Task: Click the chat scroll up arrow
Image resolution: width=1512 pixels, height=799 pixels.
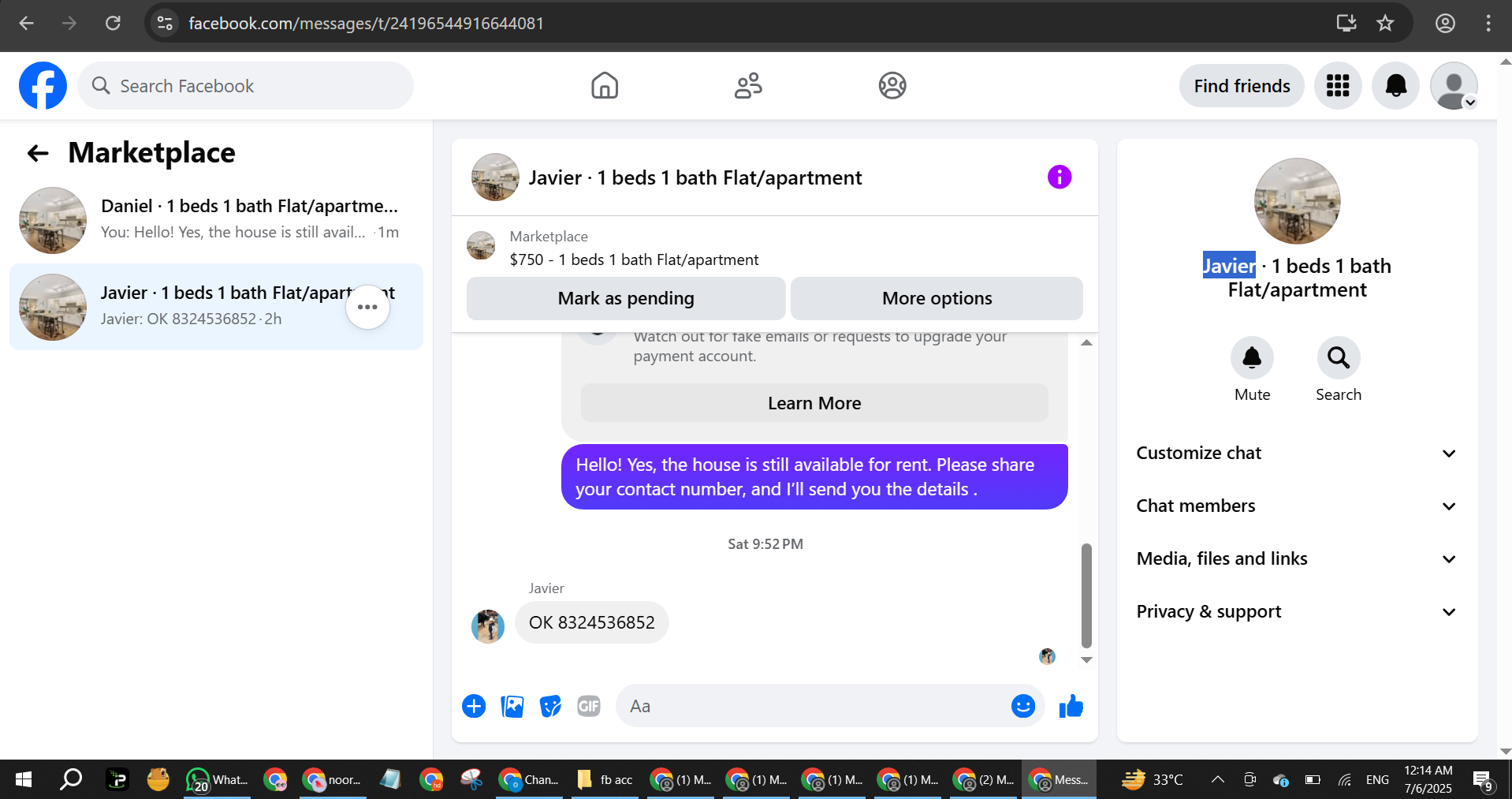Action: click(x=1086, y=342)
